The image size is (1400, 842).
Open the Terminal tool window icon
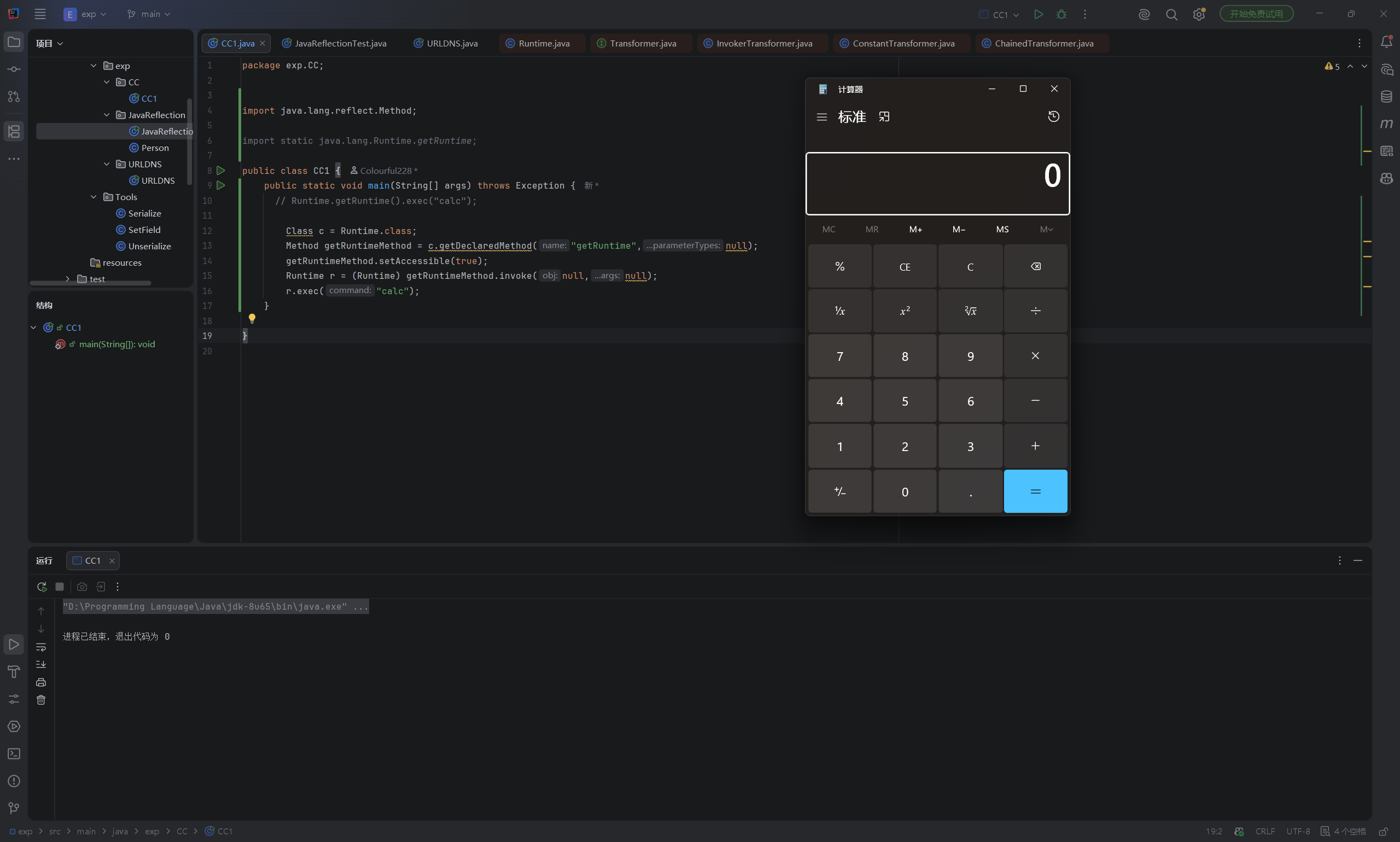pos(14,754)
